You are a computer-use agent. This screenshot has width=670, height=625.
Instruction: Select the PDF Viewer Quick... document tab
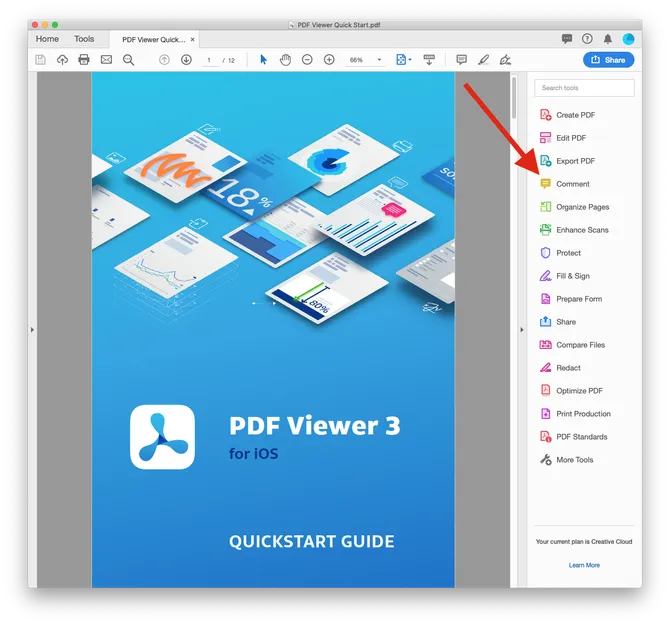pos(154,40)
